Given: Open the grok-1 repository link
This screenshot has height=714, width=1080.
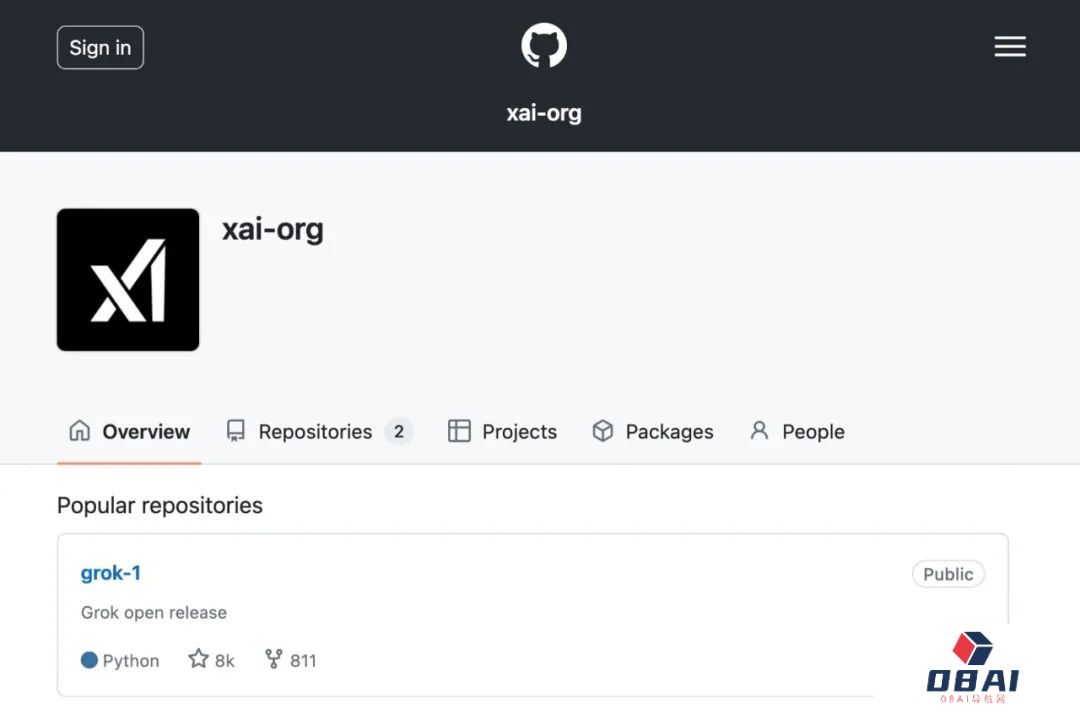Looking at the screenshot, I should [x=111, y=573].
